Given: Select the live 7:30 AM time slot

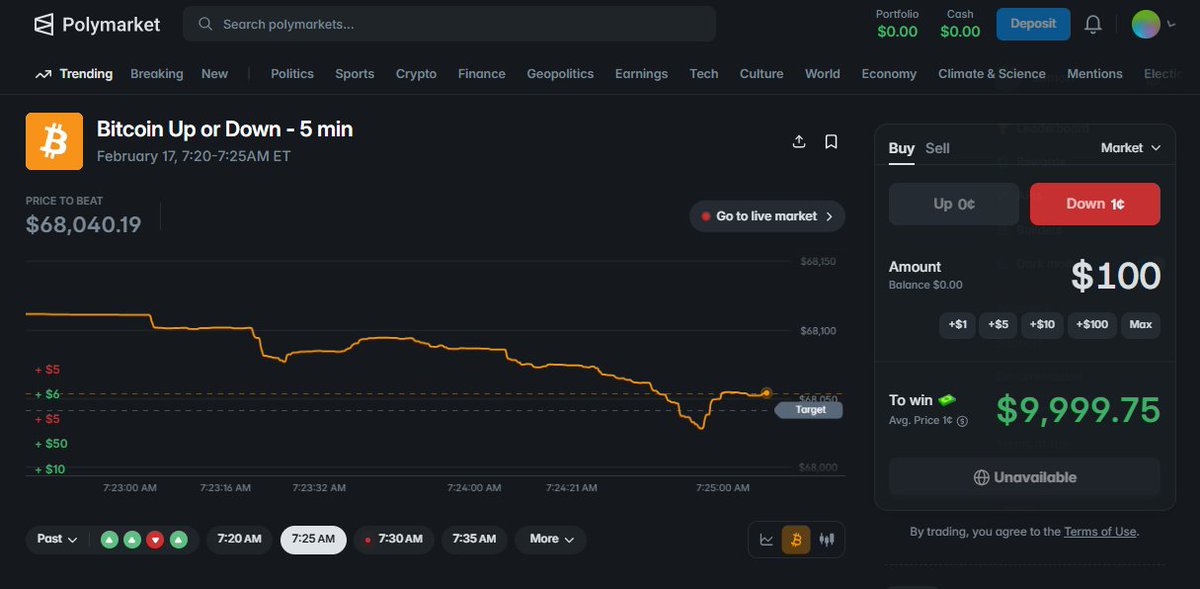Looking at the screenshot, I should point(394,539).
